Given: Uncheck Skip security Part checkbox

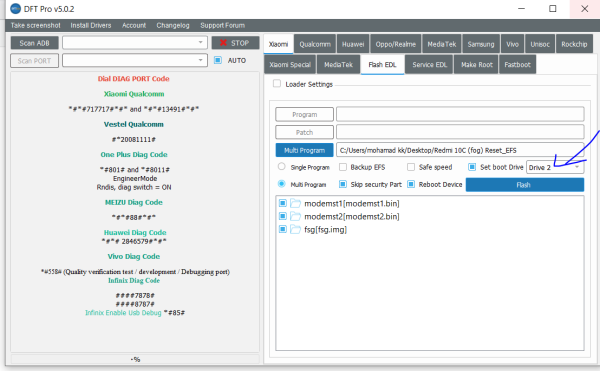Looking at the screenshot, I should pos(343,184).
